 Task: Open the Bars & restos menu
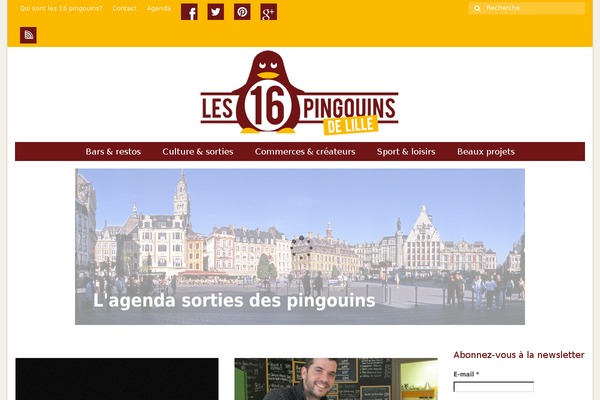tap(113, 152)
